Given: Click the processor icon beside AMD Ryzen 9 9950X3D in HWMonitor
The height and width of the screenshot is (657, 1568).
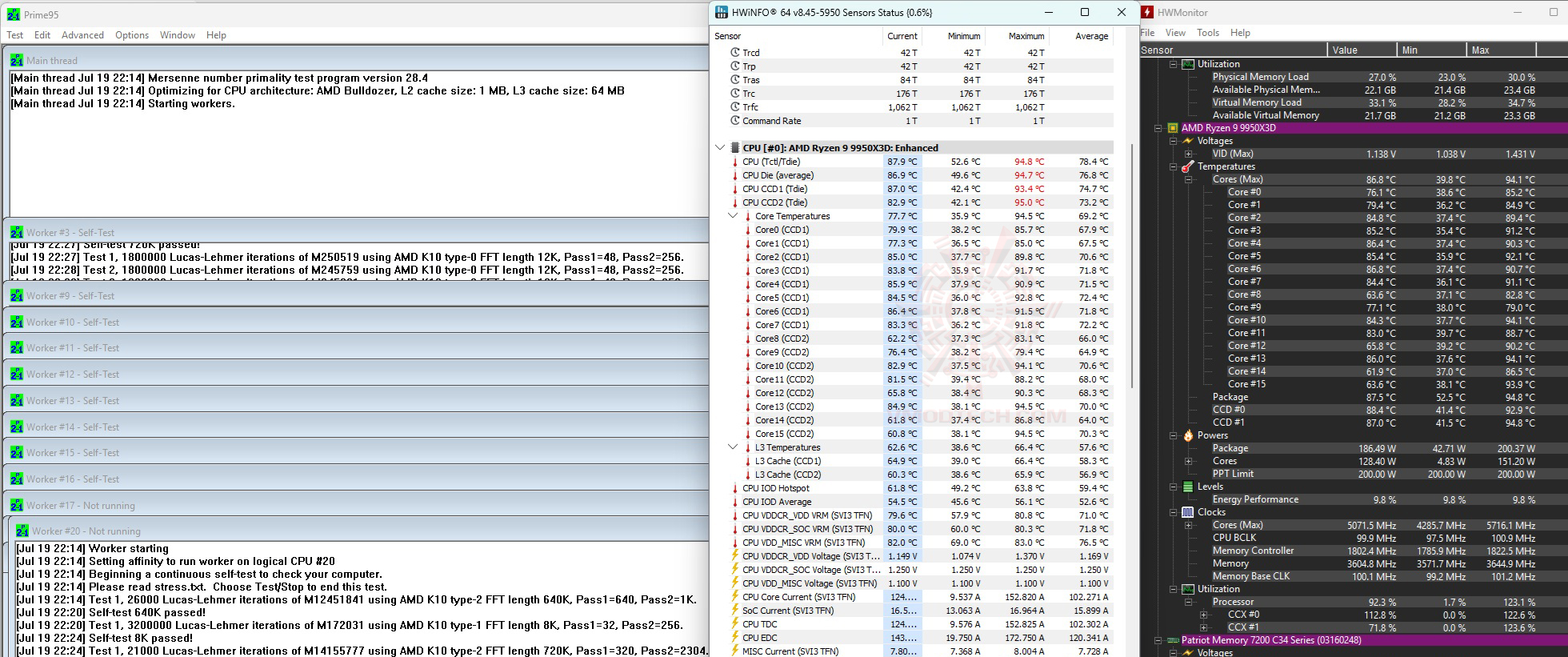Looking at the screenshot, I should pos(1173,128).
